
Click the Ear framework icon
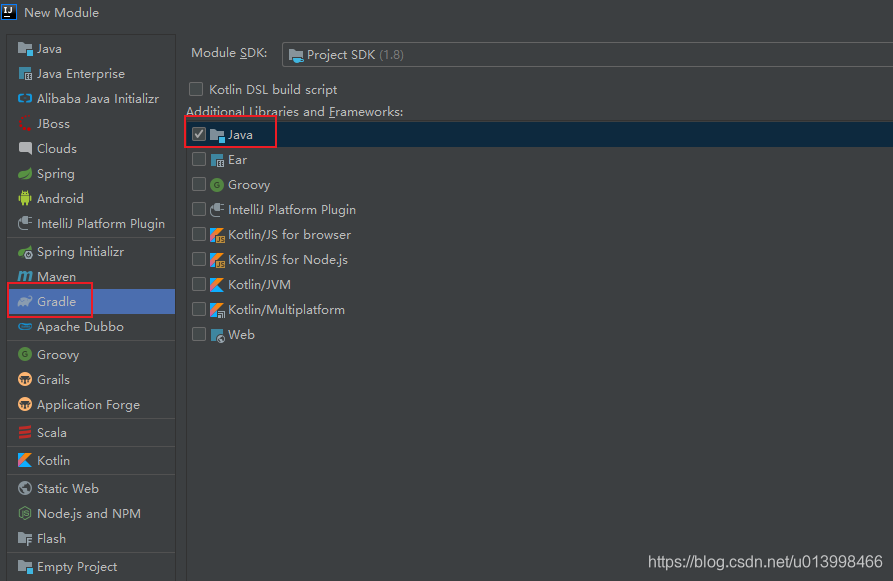click(218, 160)
